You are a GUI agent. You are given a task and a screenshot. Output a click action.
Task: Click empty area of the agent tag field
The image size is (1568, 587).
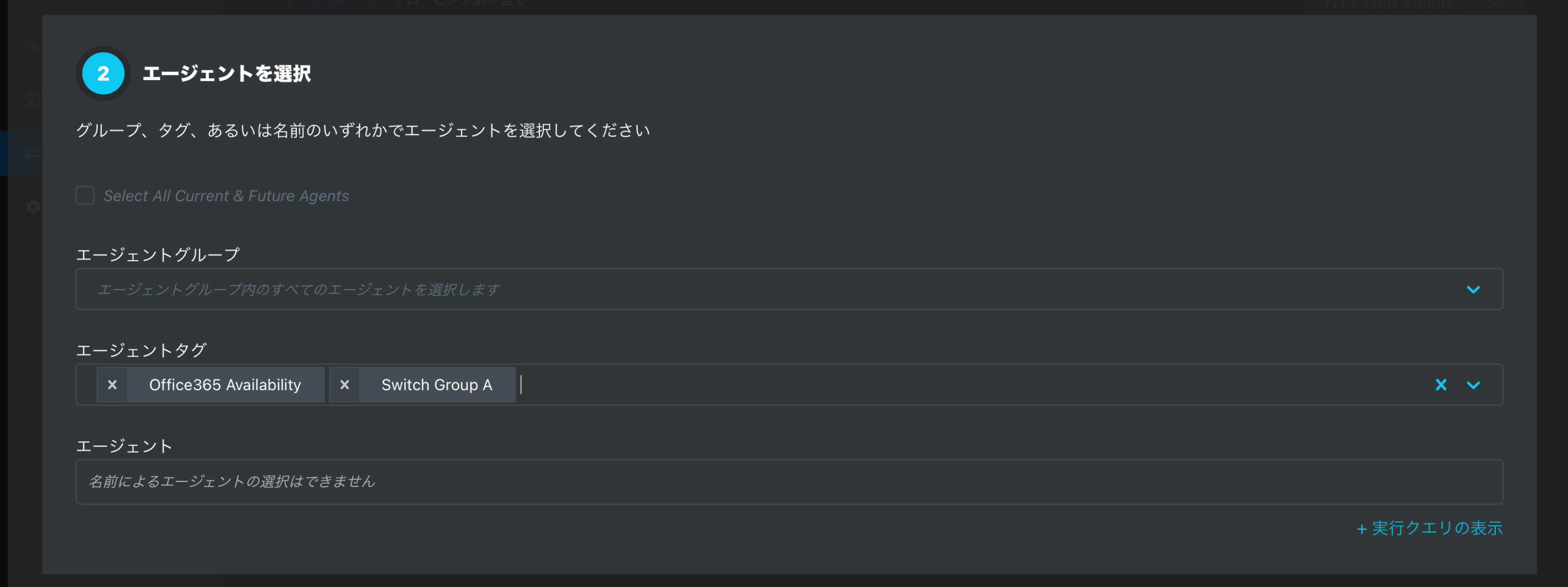point(974,385)
